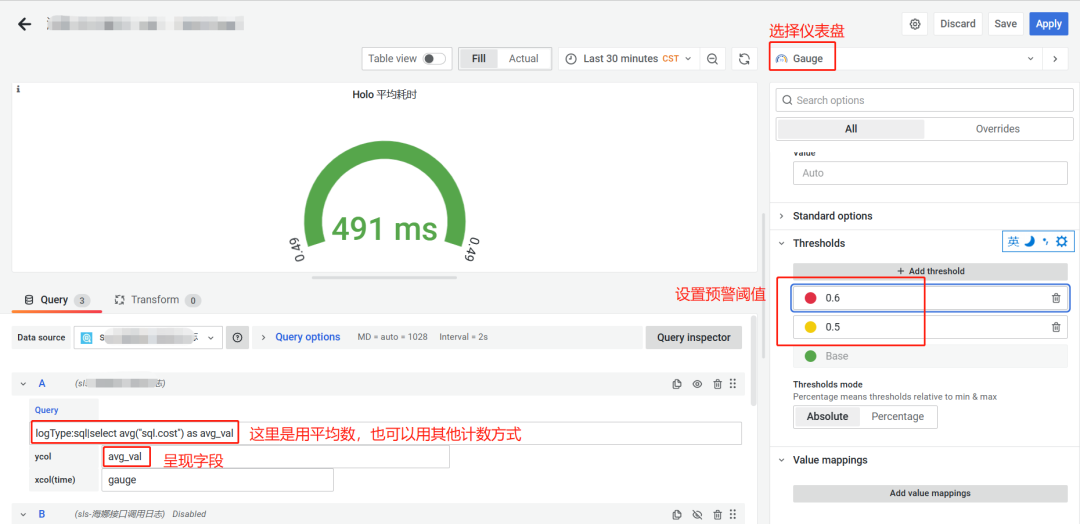Click the IME punctuation icon
This screenshot has width=1080, height=524.
coord(1046,241)
